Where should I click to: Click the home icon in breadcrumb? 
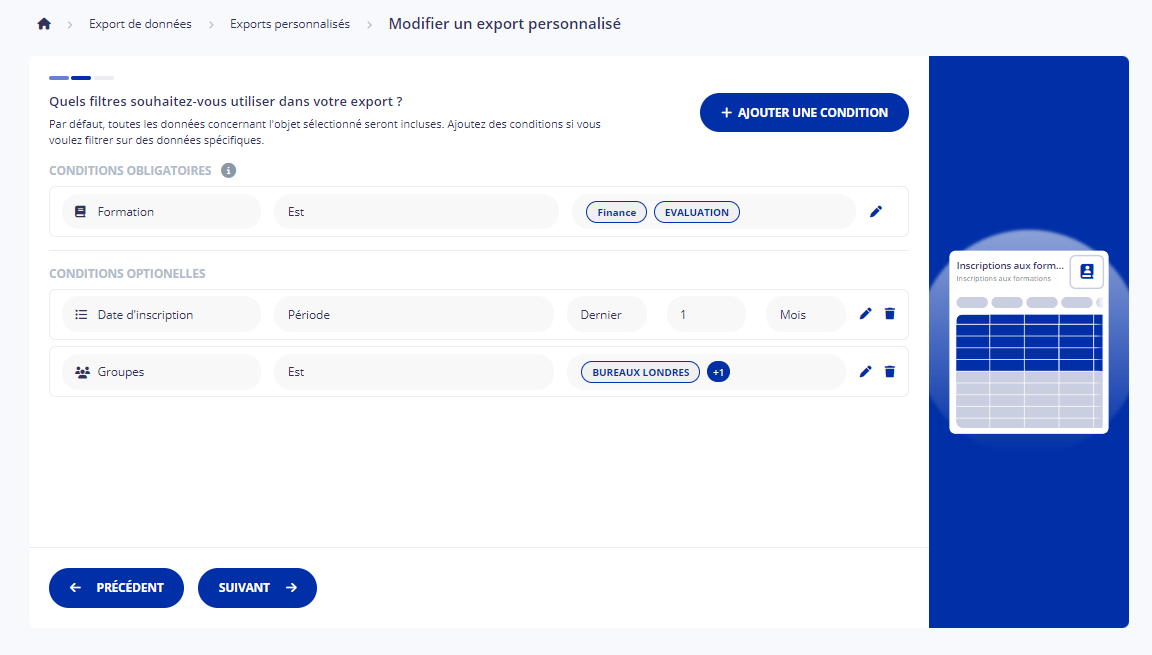click(44, 24)
